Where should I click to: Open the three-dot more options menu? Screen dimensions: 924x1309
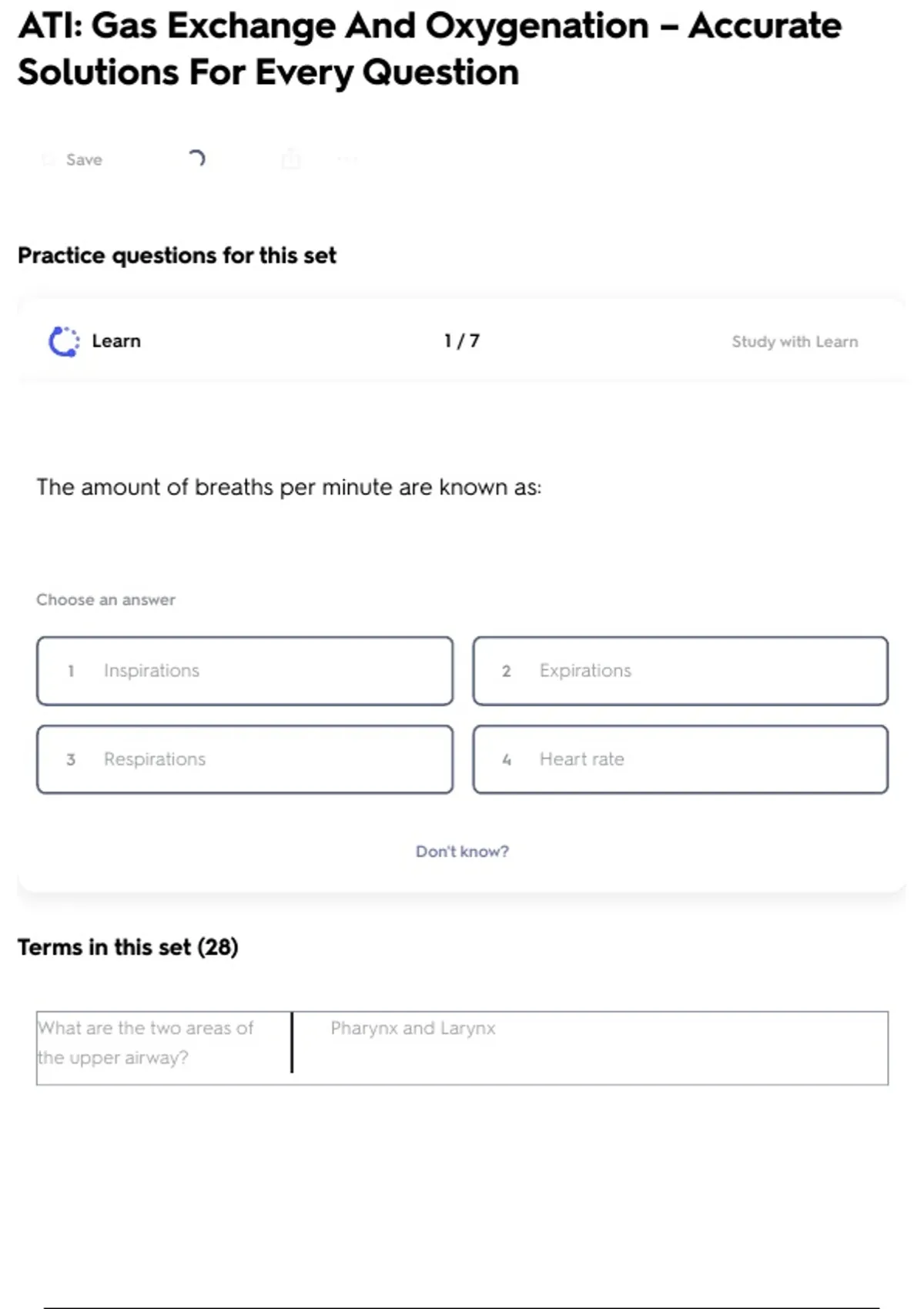click(x=347, y=159)
